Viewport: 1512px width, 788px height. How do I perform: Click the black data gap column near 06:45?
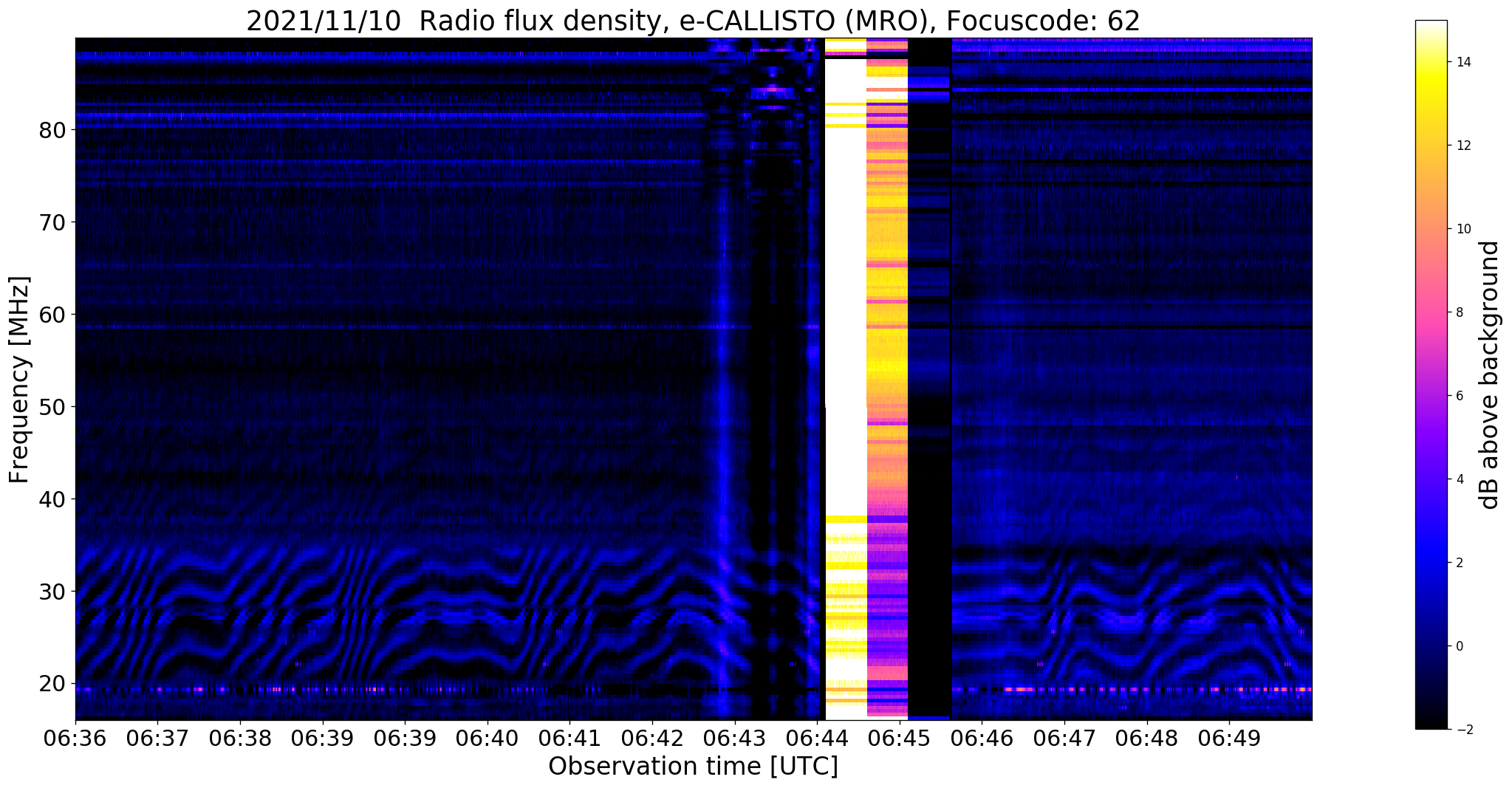point(929,379)
